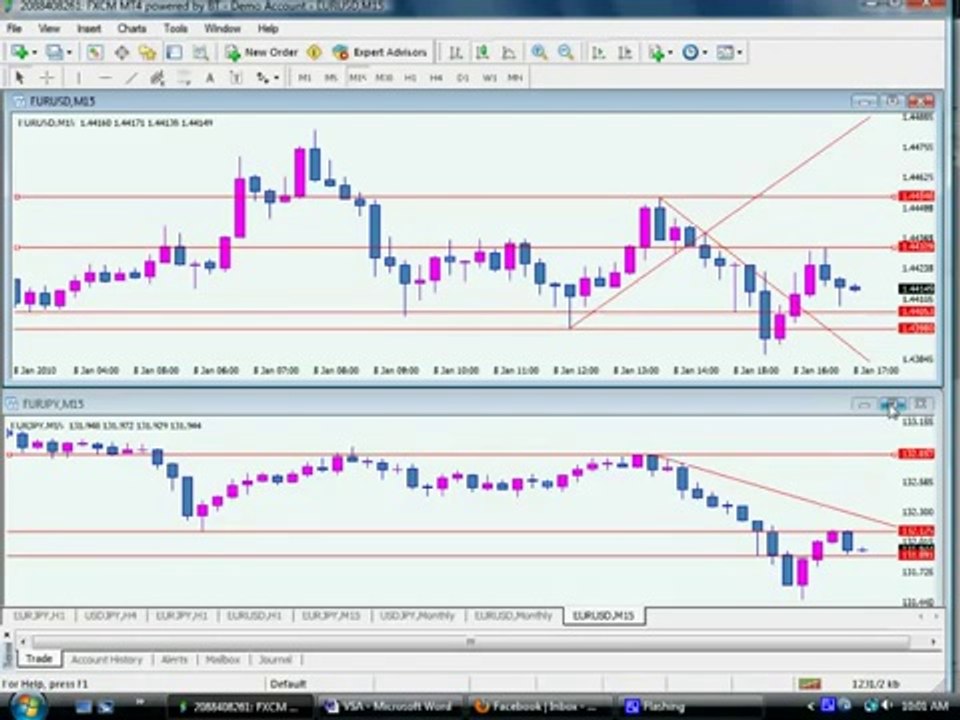Switch chart to Candlesticks style
The height and width of the screenshot is (720, 960).
[482, 53]
